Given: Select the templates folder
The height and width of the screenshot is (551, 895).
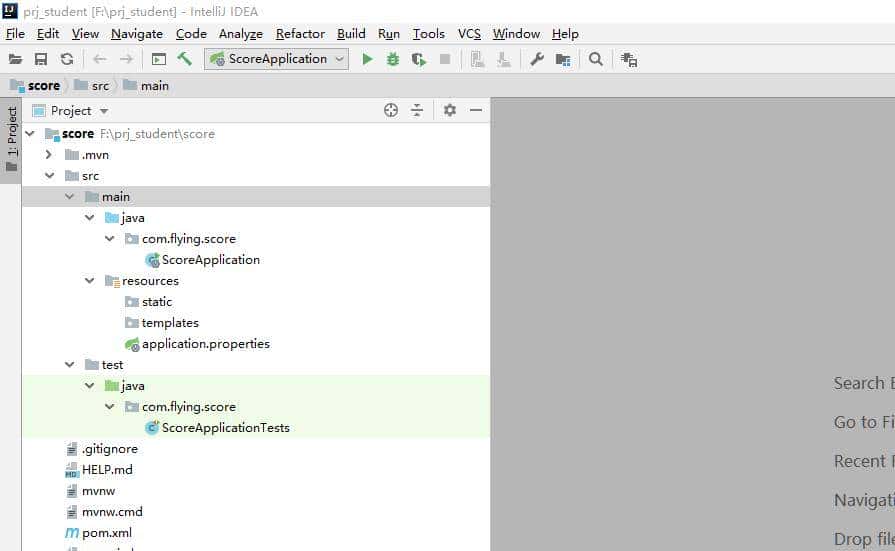Looking at the screenshot, I should point(162,323).
